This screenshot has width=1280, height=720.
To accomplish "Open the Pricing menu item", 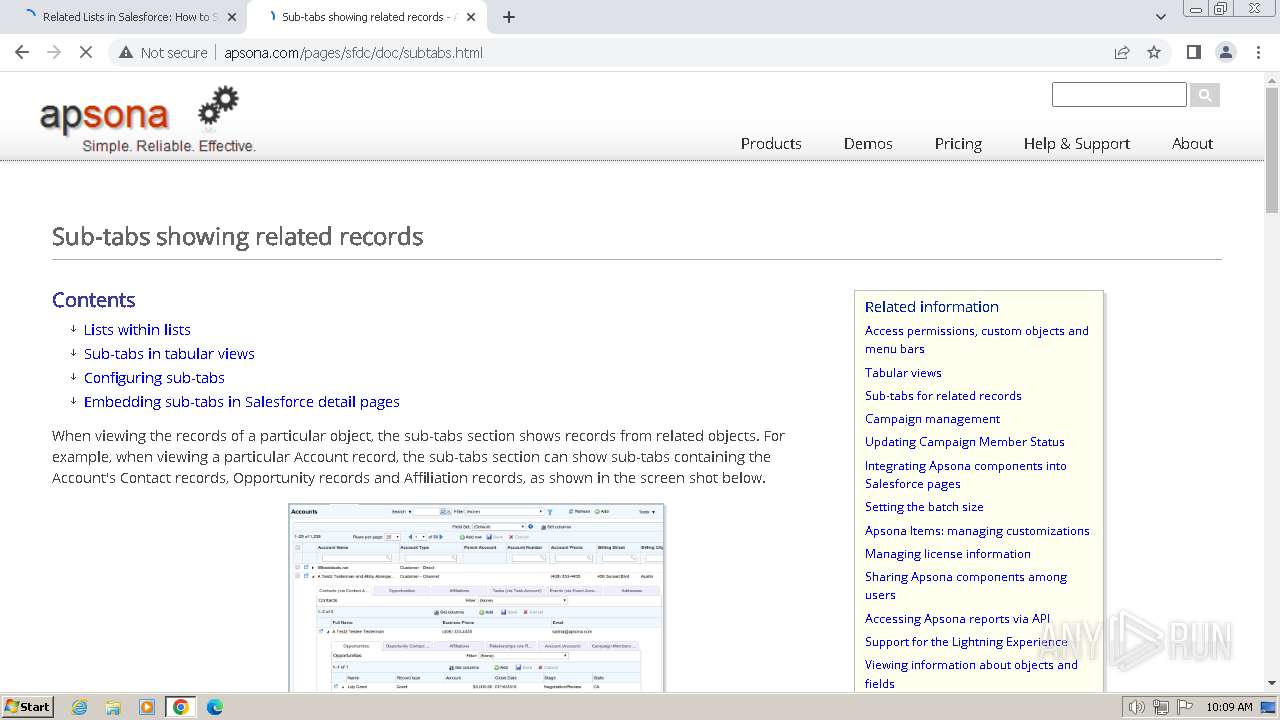I will click(x=958, y=143).
